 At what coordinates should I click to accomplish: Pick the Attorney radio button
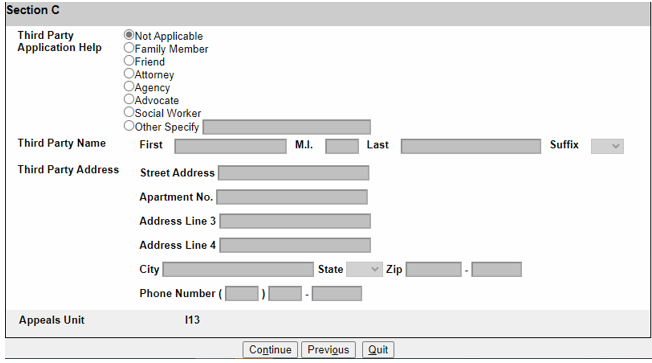(129, 74)
